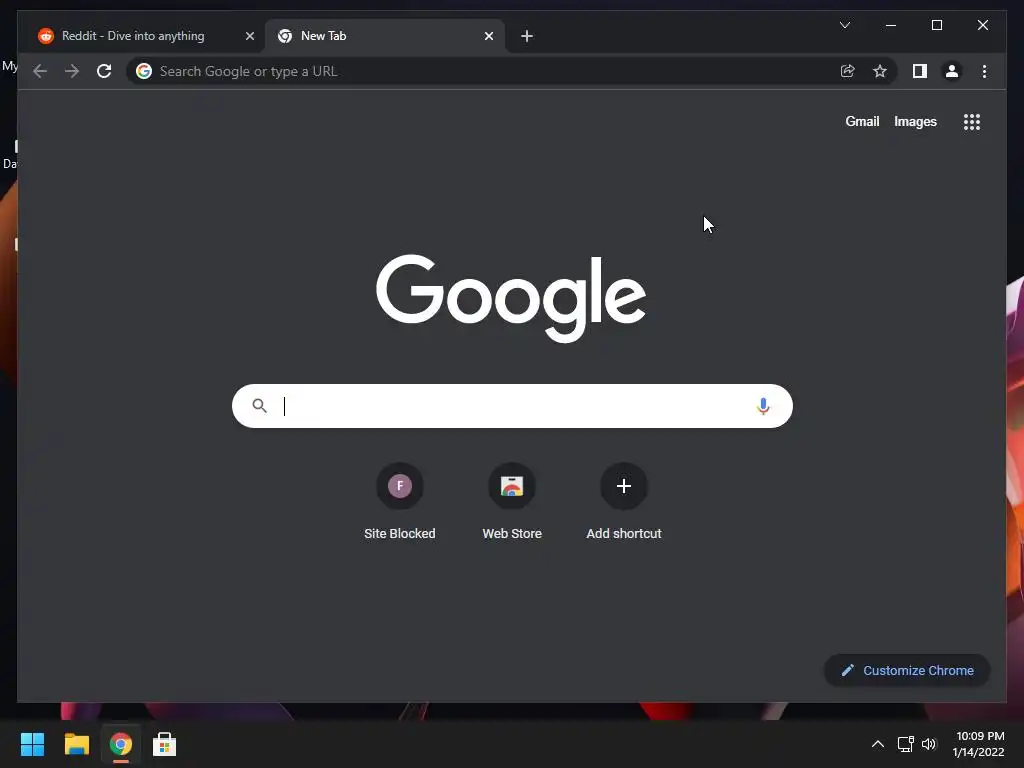Open the clock showing 10:09 PM
The height and width of the screenshot is (768, 1024).
click(978, 744)
